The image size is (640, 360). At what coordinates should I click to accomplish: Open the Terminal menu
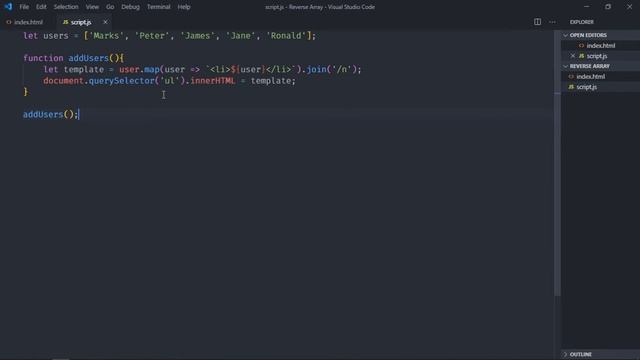(x=158, y=7)
